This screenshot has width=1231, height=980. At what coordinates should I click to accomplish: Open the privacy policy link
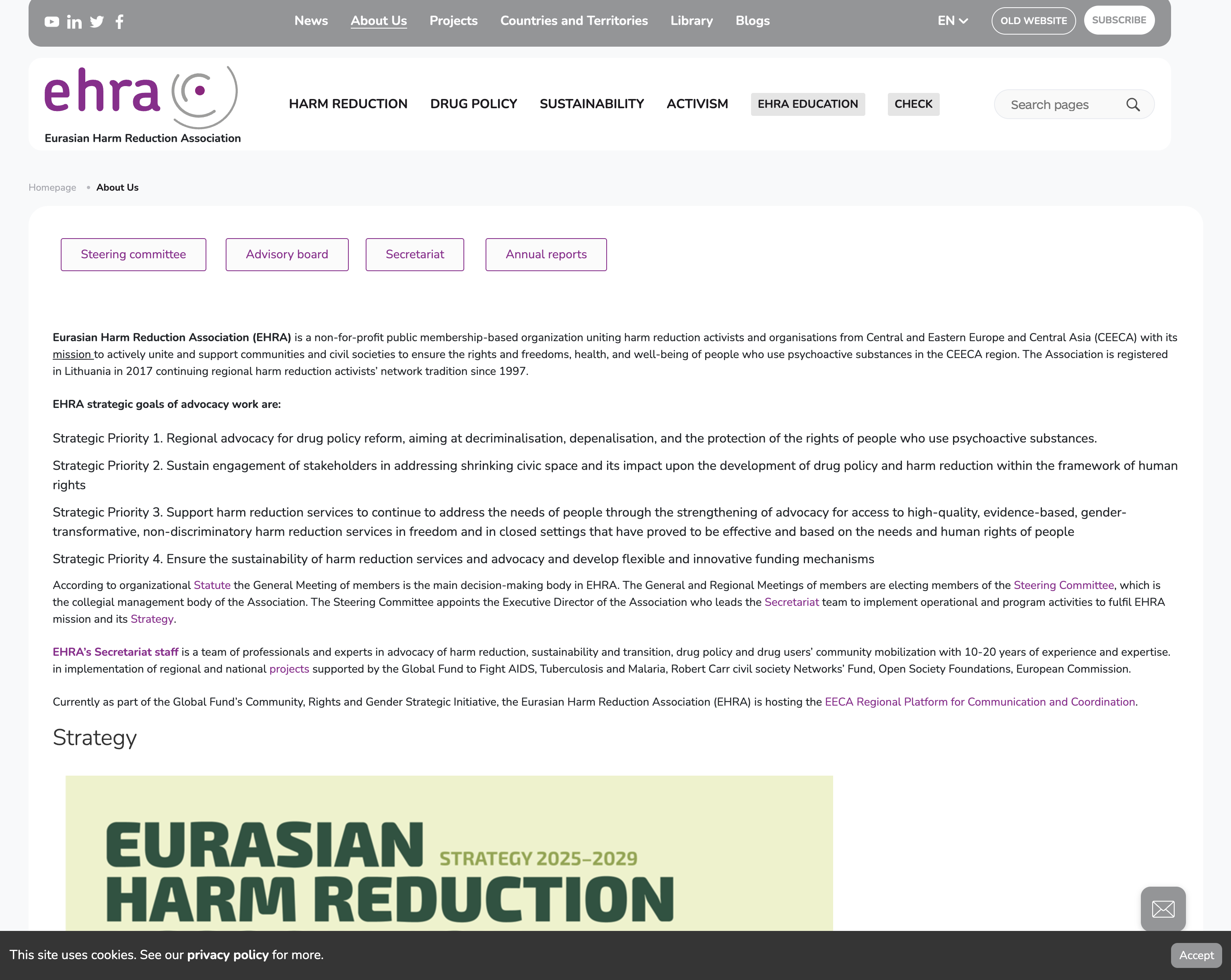pos(228,955)
